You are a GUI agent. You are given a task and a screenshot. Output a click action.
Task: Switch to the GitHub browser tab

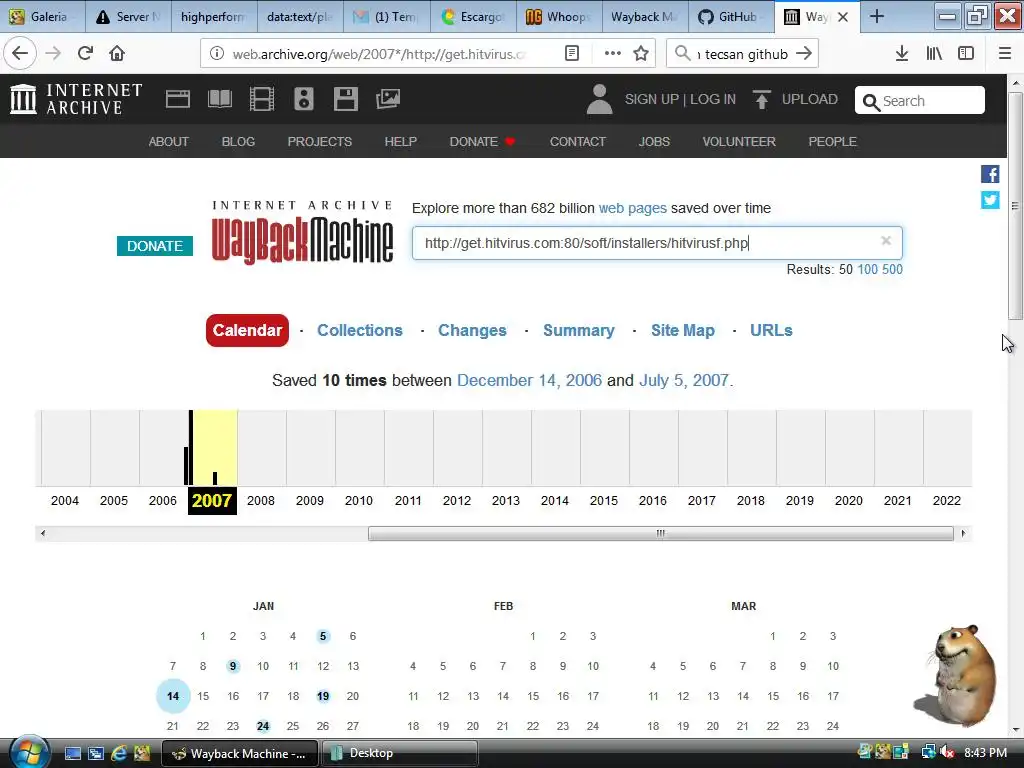point(731,17)
